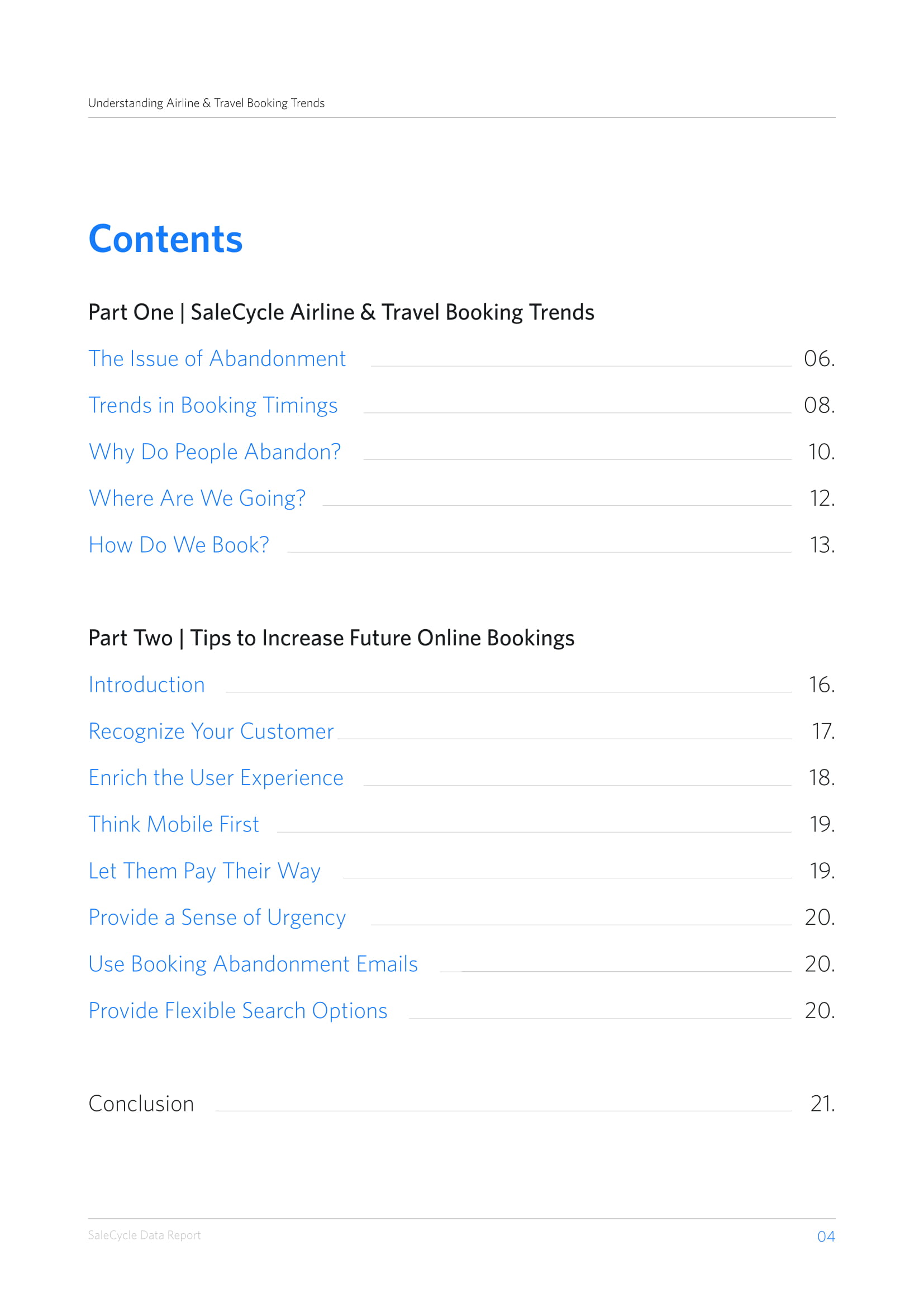Navigate to 'Recognize Your Customer' section

211,731
